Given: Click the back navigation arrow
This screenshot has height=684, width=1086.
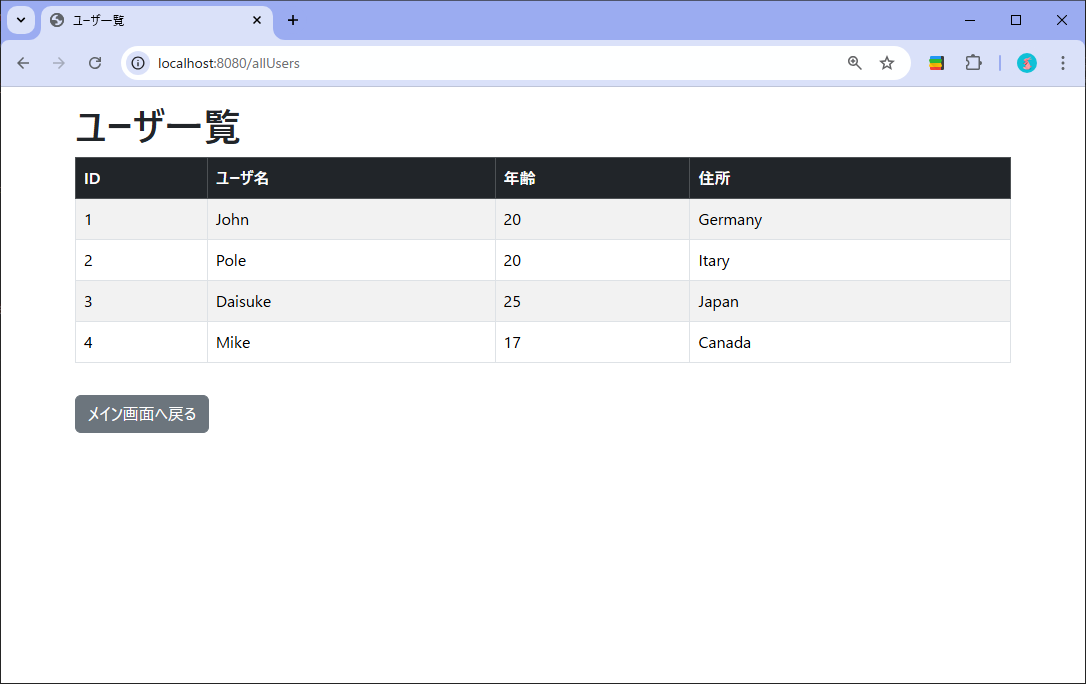Looking at the screenshot, I should (x=23, y=62).
